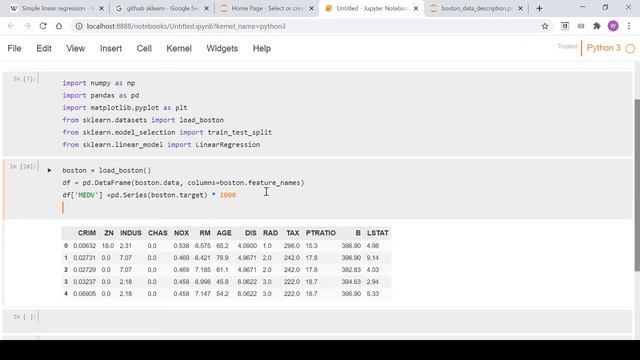The image size is (640, 360).
Task: Switch to the boston_data_description tab
Action: point(477,8)
